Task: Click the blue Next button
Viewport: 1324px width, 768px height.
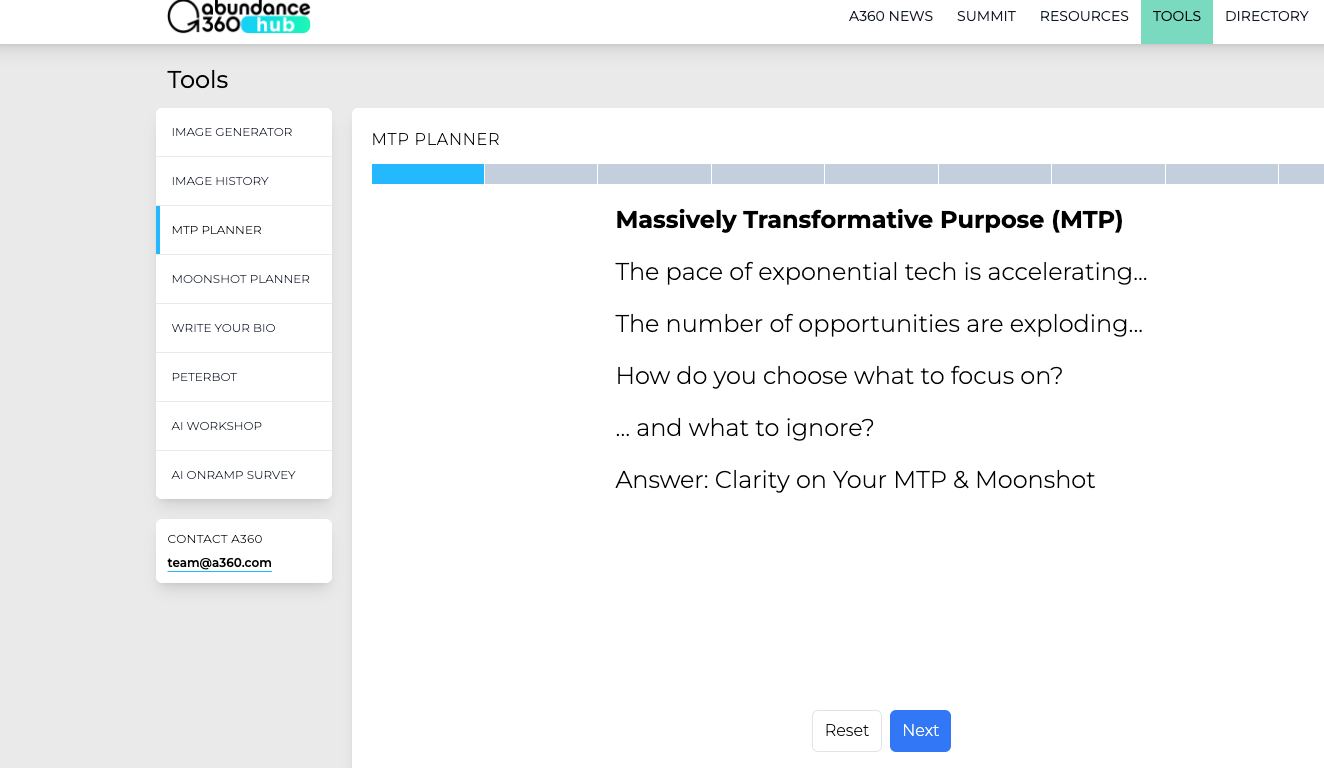Action: (920, 731)
